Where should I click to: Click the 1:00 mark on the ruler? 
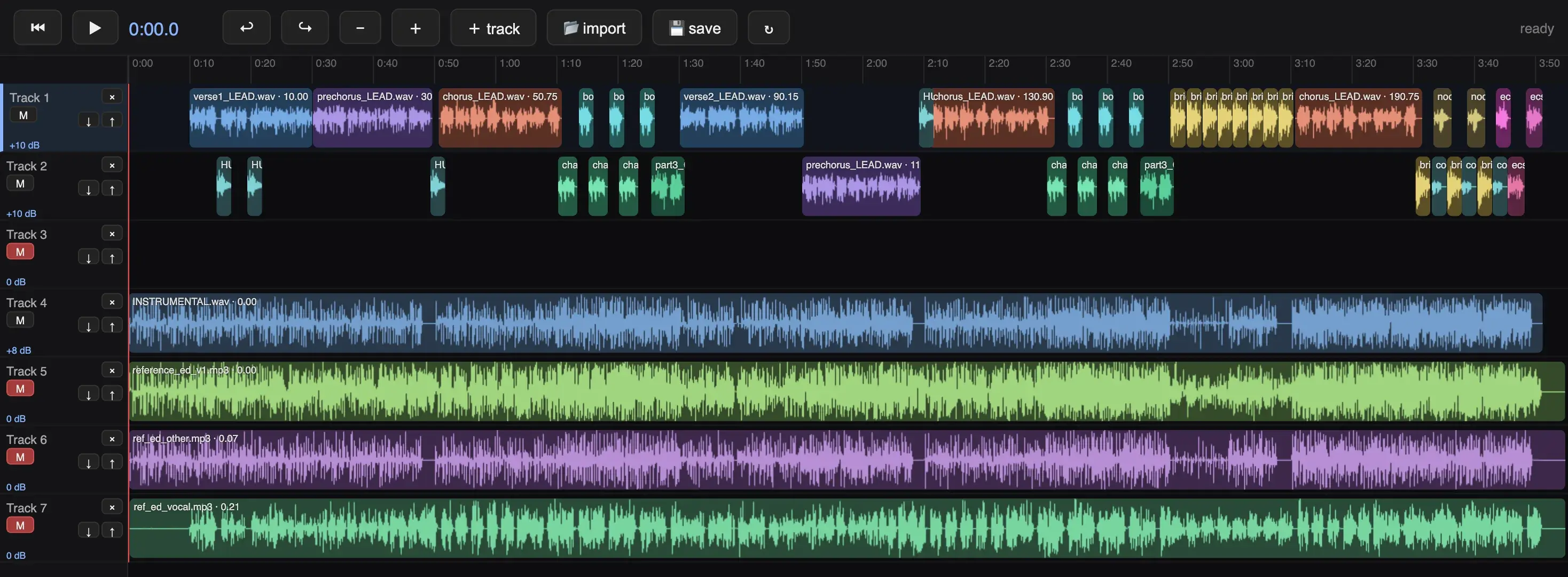click(509, 63)
